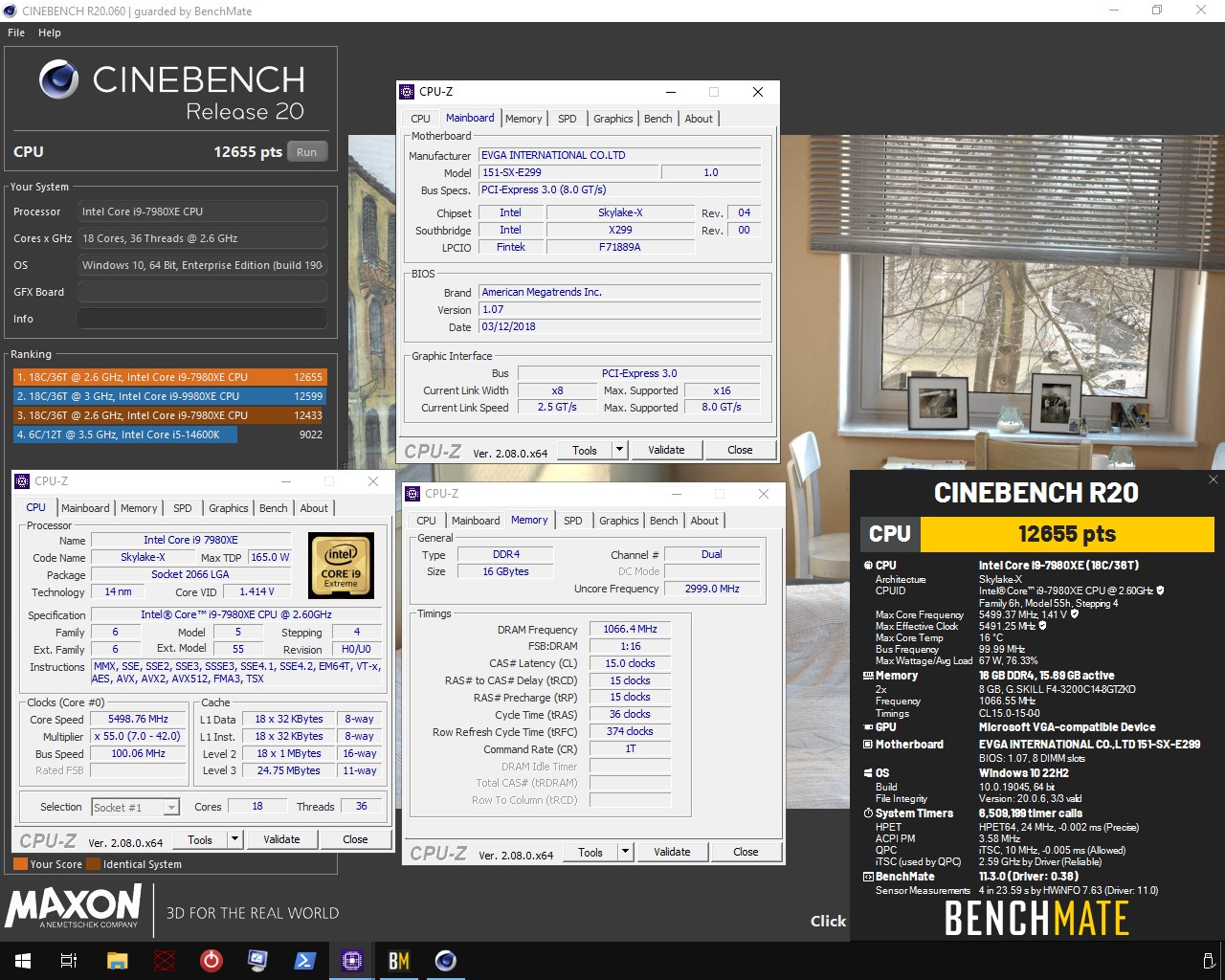Click the computer monitor taskbar icon
This screenshot has height=980, width=1225.
[x=257, y=961]
